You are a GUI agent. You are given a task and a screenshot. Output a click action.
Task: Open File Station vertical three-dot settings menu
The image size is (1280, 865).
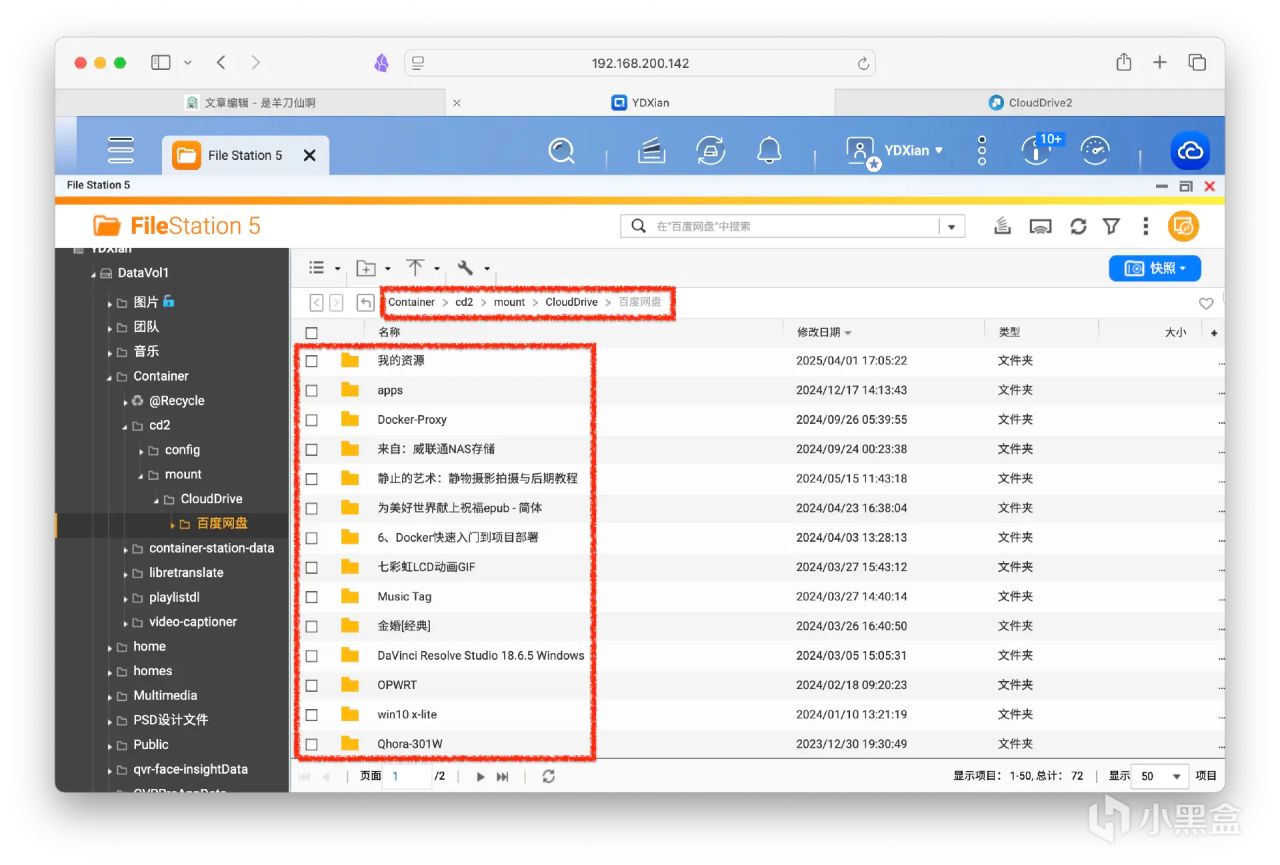point(1146,226)
